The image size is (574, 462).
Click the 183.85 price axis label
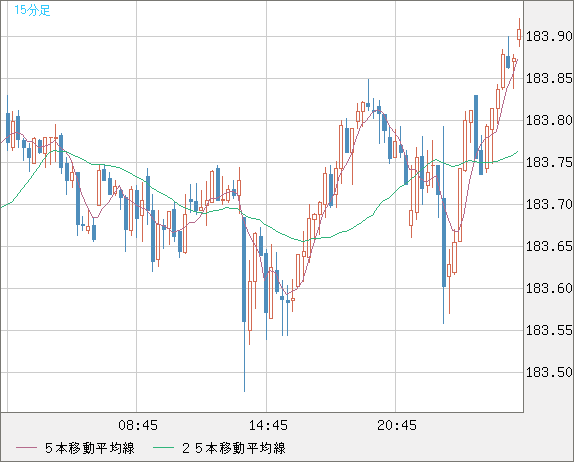(x=549, y=78)
